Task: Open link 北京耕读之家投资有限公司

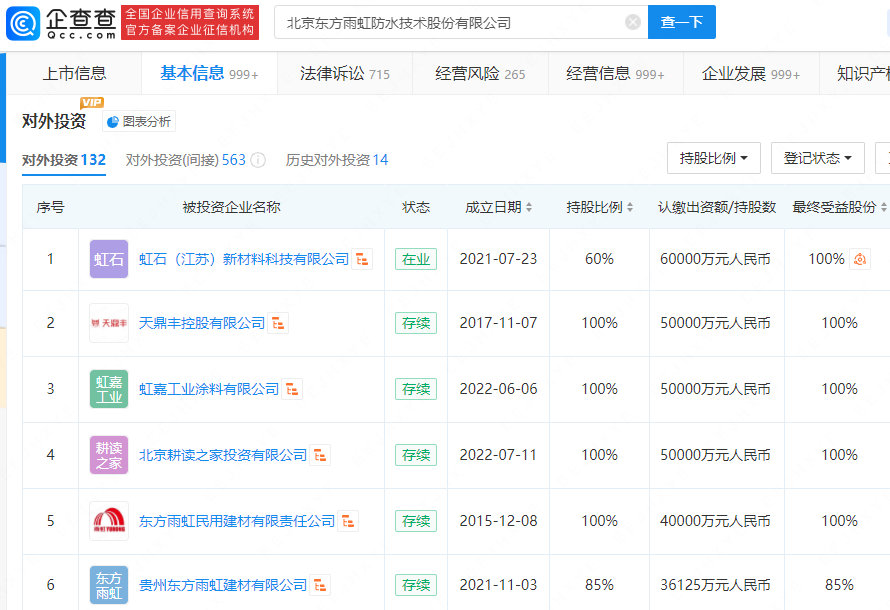Action: point(222,455)
